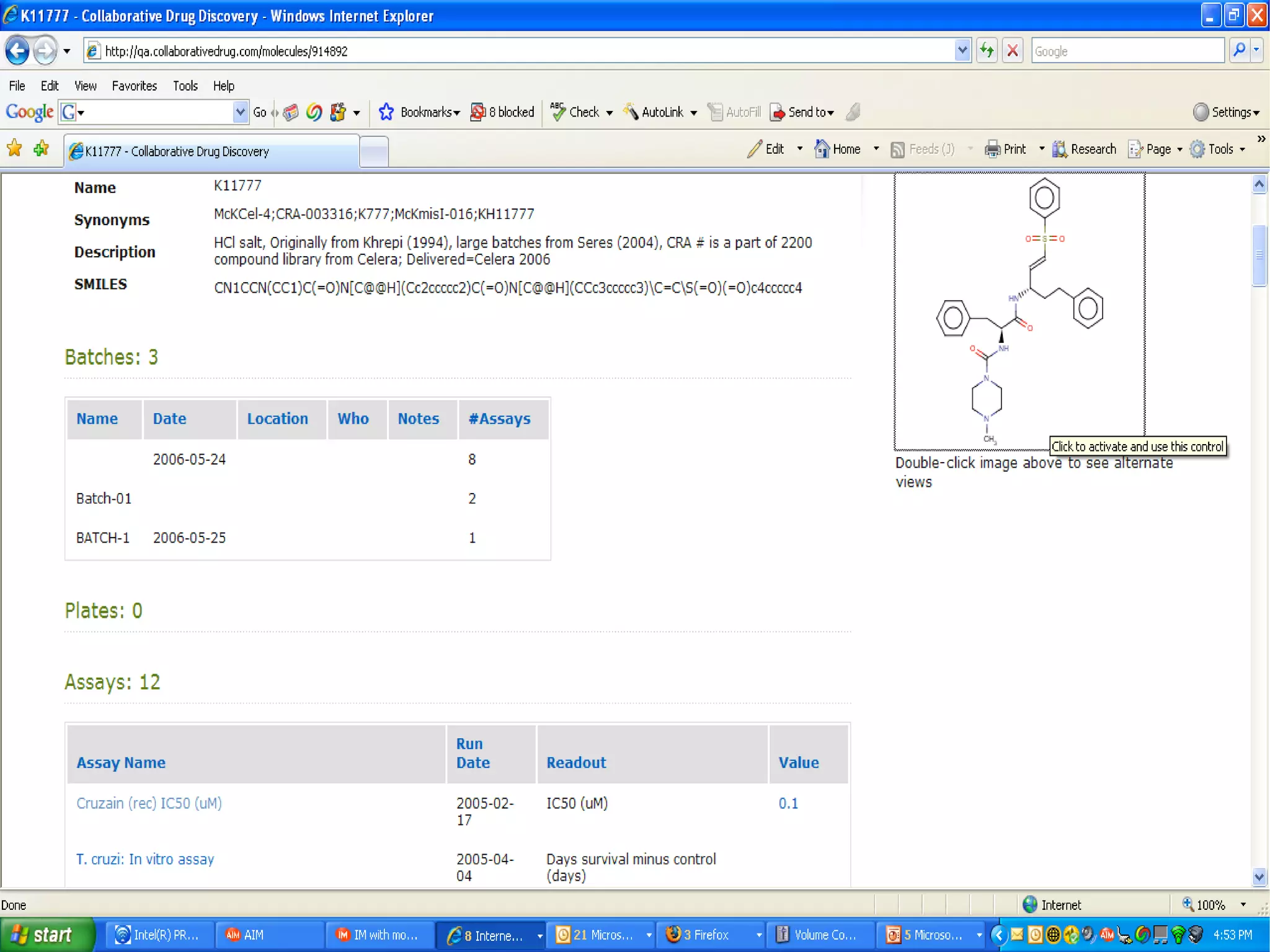Open the T. cruzi: In vitro assay link
Image resolution: width=1270 pixels, height=952 pixels.
coord(144,859)
